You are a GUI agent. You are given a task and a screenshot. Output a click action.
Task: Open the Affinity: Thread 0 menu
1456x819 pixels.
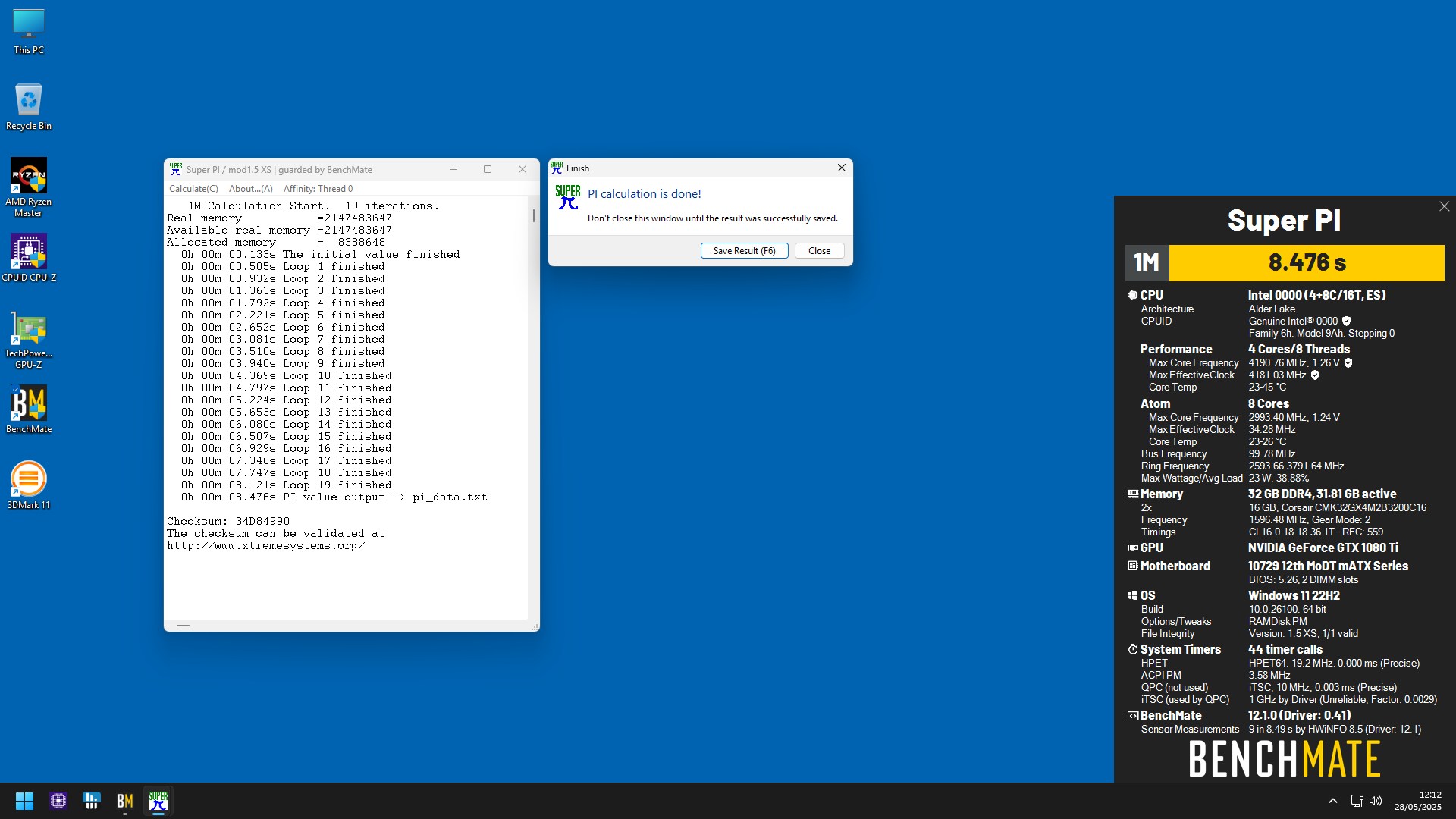click(318, 189)
